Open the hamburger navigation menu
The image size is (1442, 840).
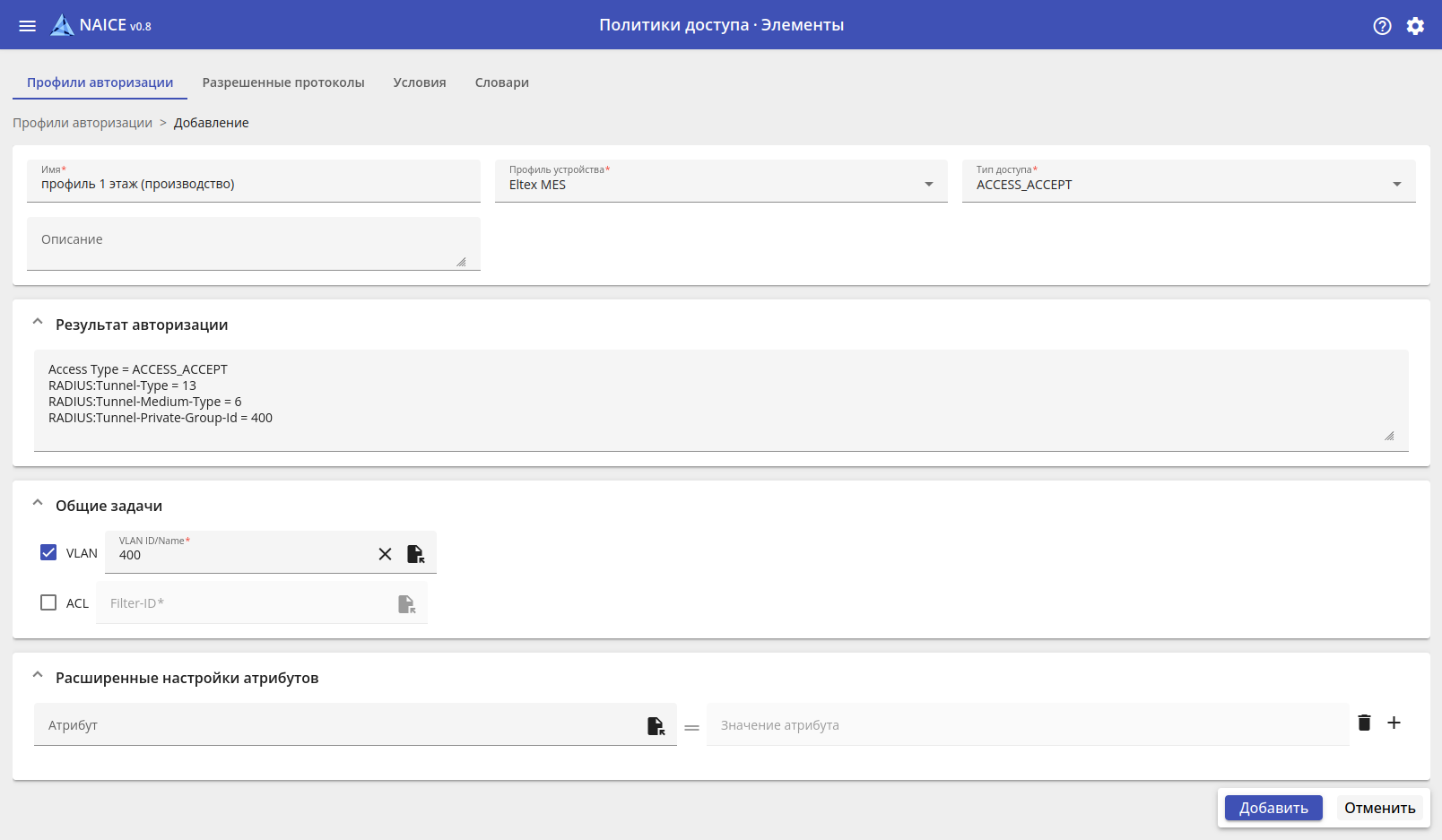coord(28,26)
